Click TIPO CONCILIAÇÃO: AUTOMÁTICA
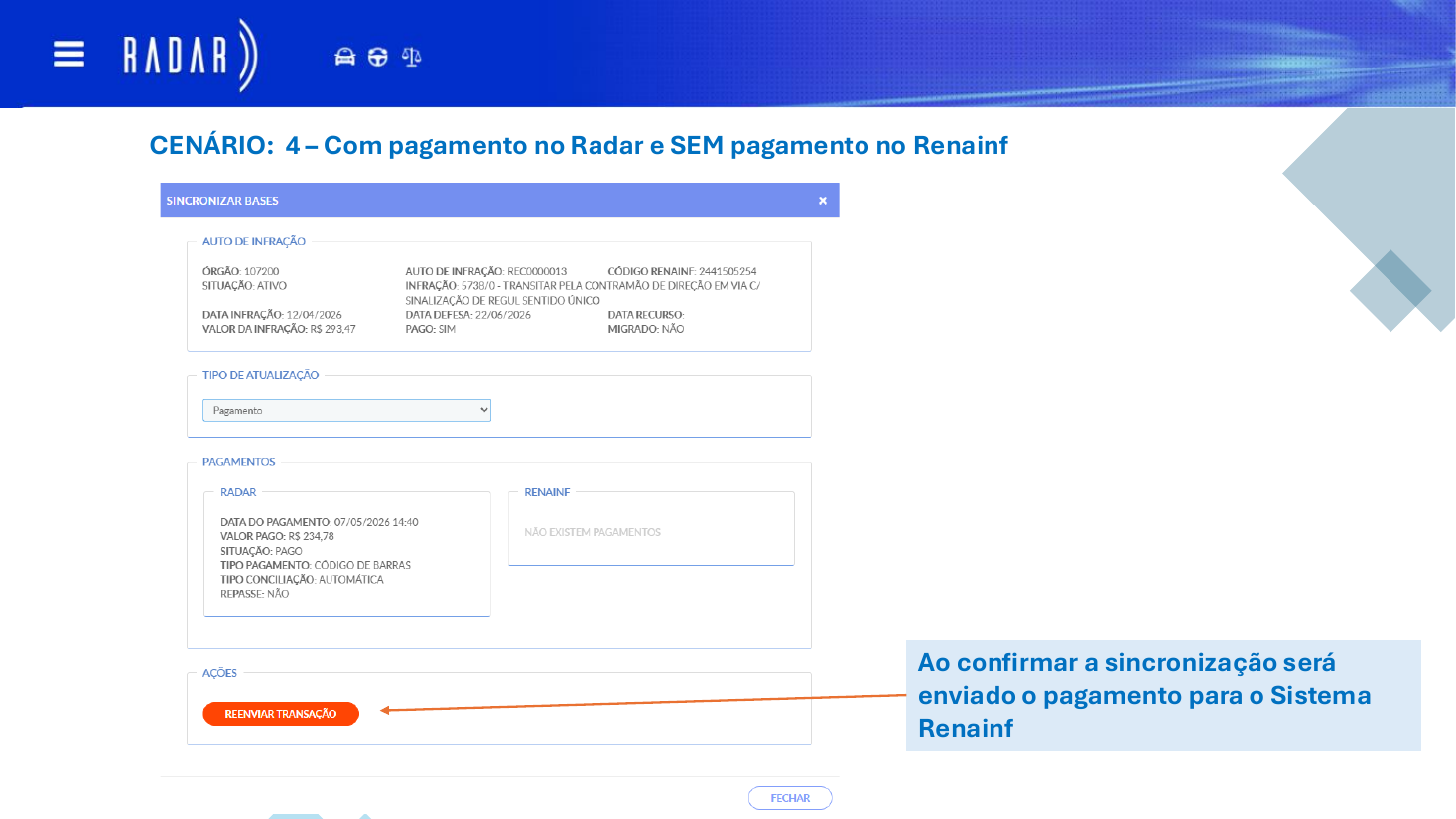1456x819 pixels. [302, 580]
